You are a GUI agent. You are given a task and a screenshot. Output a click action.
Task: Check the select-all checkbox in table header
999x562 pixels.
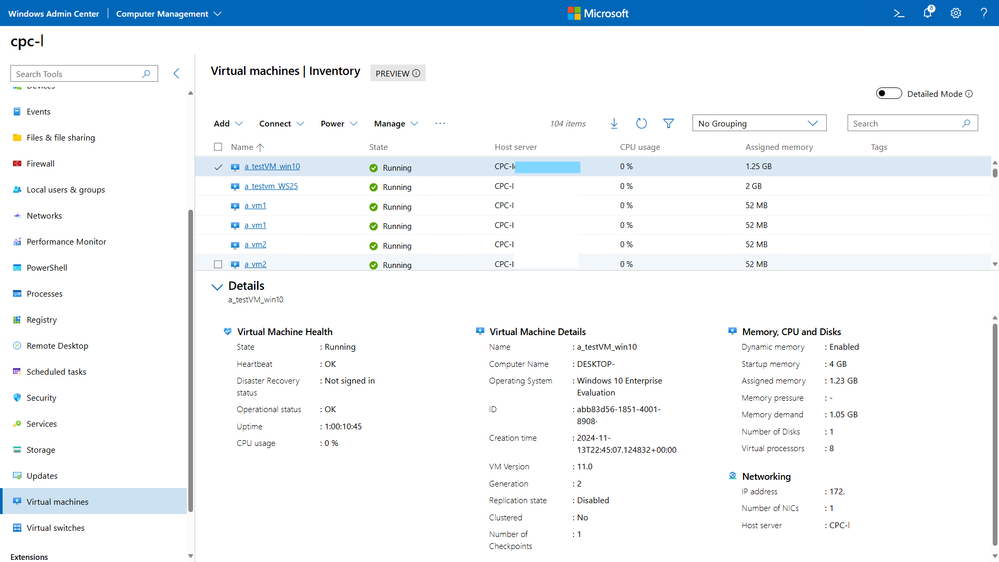coord(219,147)
